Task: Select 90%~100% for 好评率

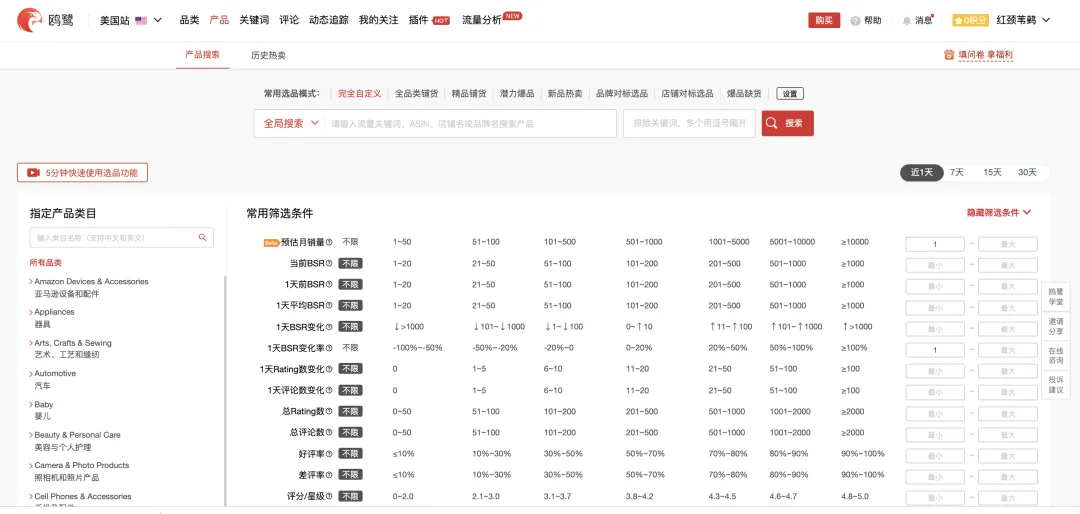Action: (862, 454)
